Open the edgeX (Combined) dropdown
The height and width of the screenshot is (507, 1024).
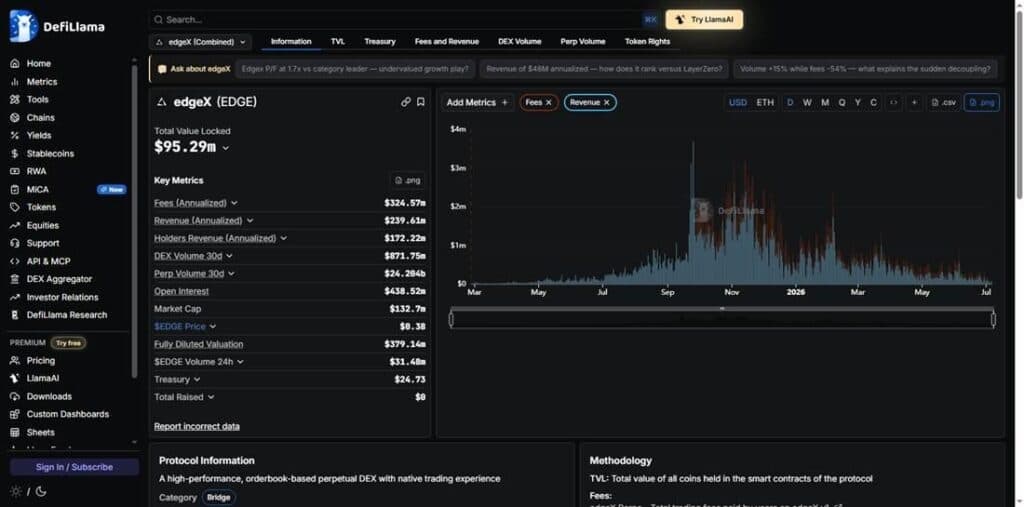[x=200, y=42]
